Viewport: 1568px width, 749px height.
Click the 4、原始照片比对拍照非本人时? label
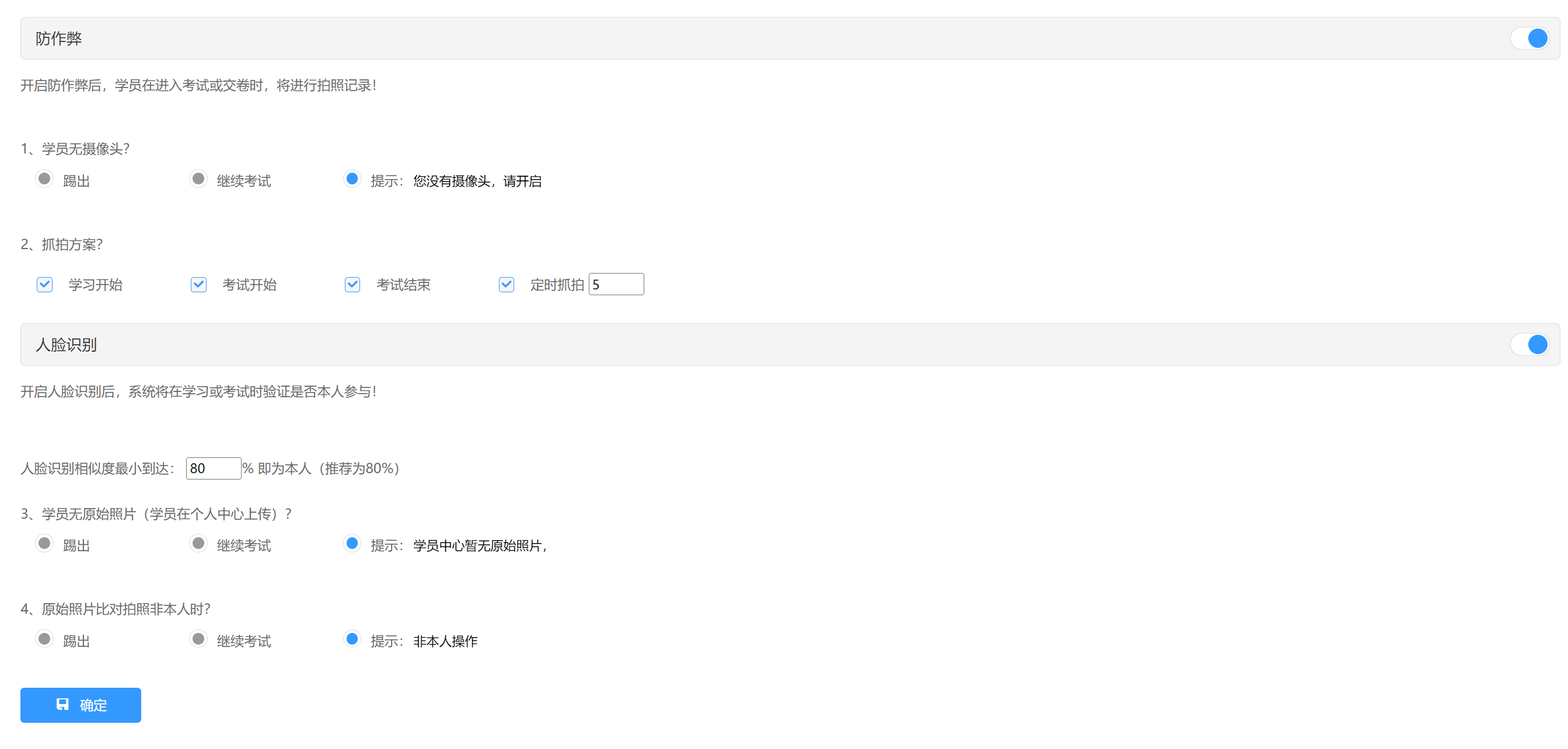(x=115, y=609)
